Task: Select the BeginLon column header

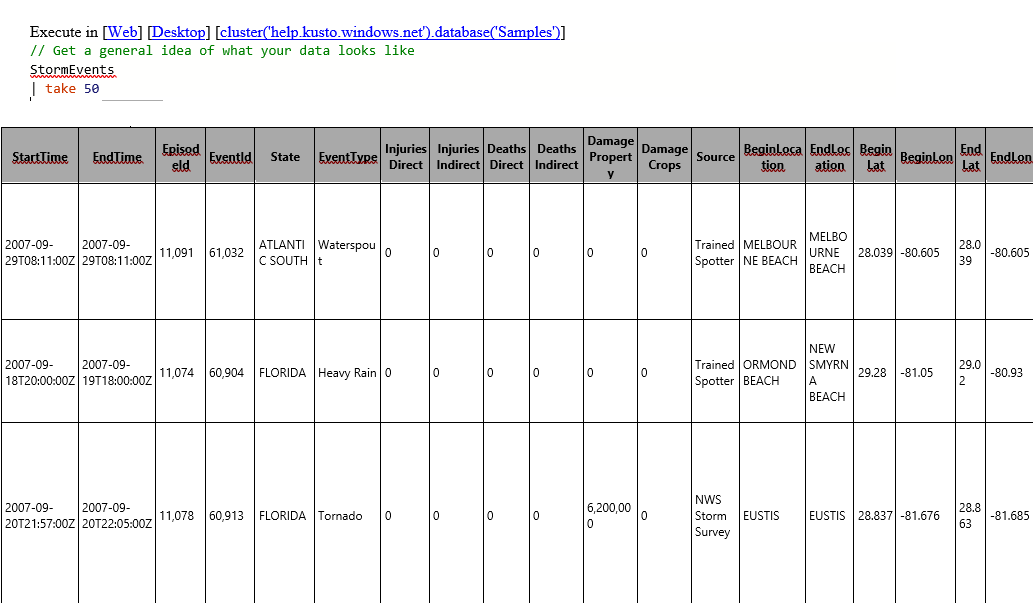Action: (926, 156)
